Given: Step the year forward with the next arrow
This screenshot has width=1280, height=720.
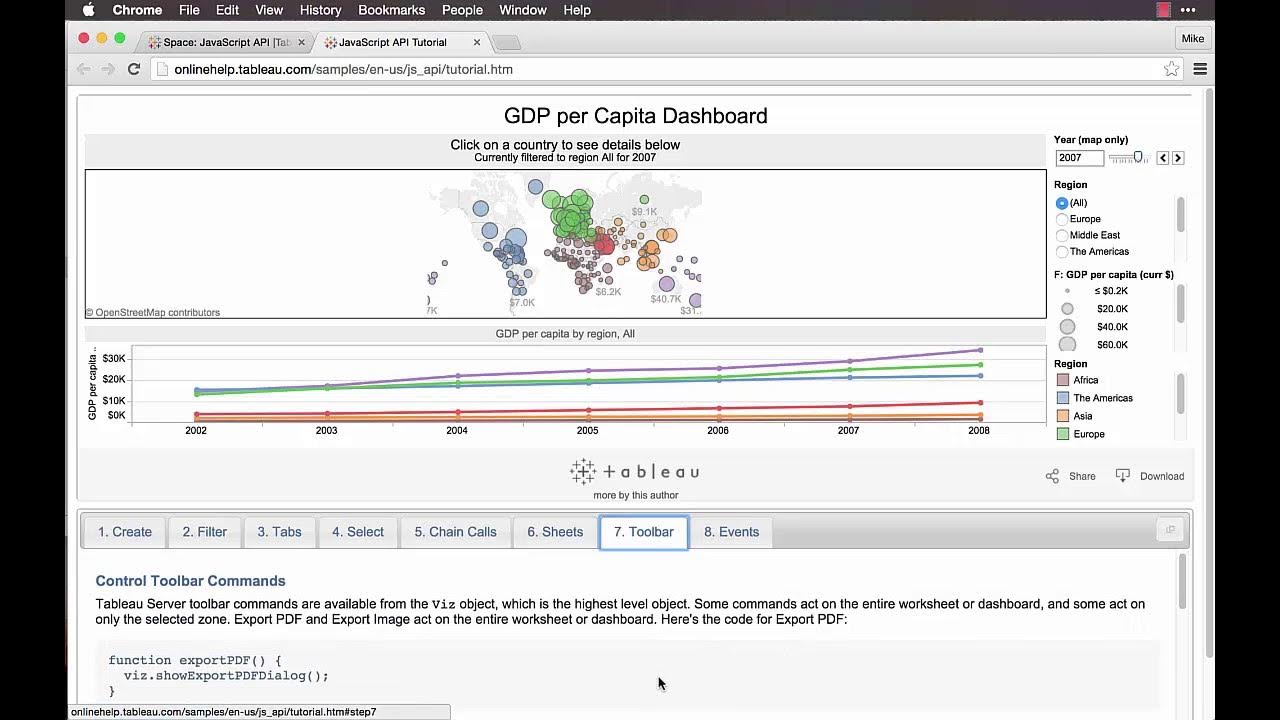Looking at the screenshot, I should [1178, 158].
